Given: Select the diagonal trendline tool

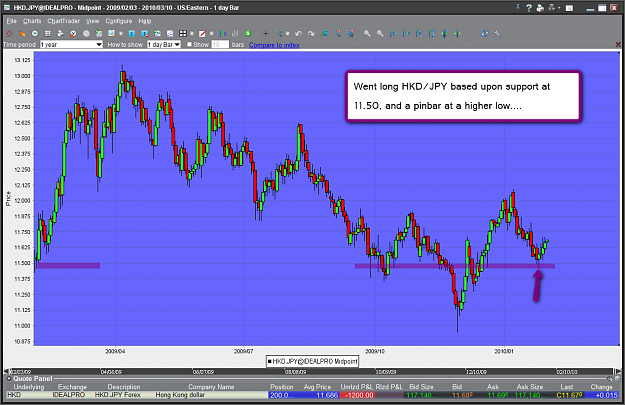Looking at the screenshot, I should click(279, 34).
